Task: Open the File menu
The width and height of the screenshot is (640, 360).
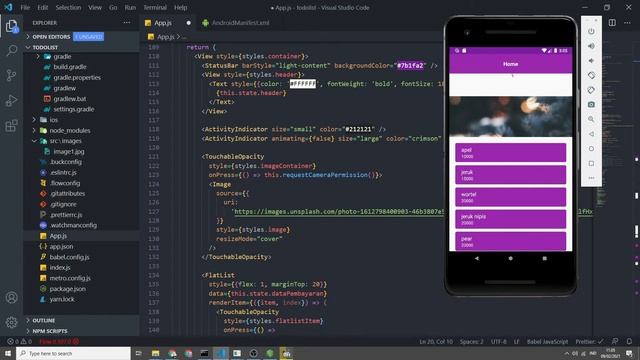Action: coord(25,7)
